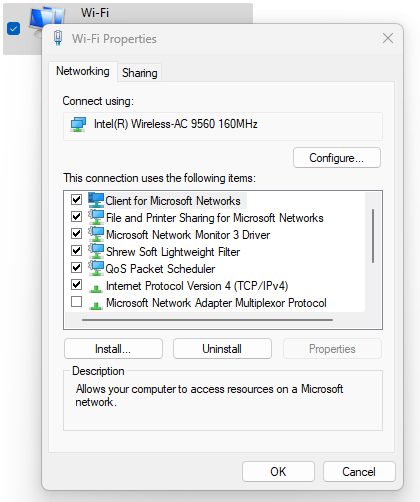Screen dimensions: 420x502
Task: Enable Microsoft Network Adapter Multiplexor Protocol checkbox
Action: [76, 302]
